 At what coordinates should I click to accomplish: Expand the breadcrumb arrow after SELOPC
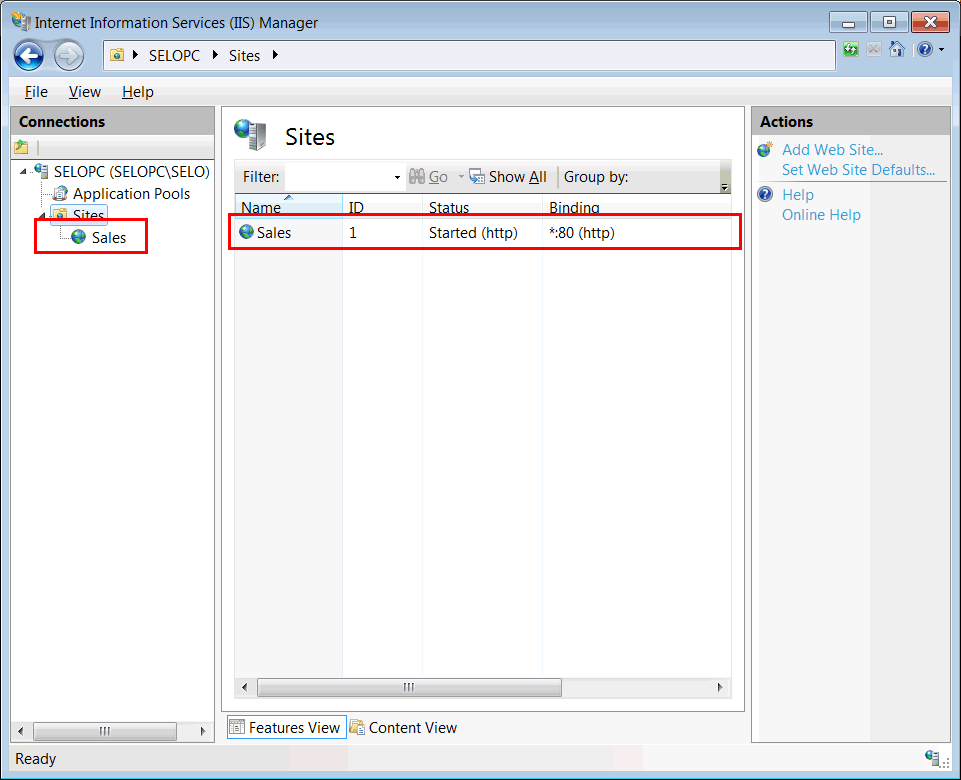[215, 55]
